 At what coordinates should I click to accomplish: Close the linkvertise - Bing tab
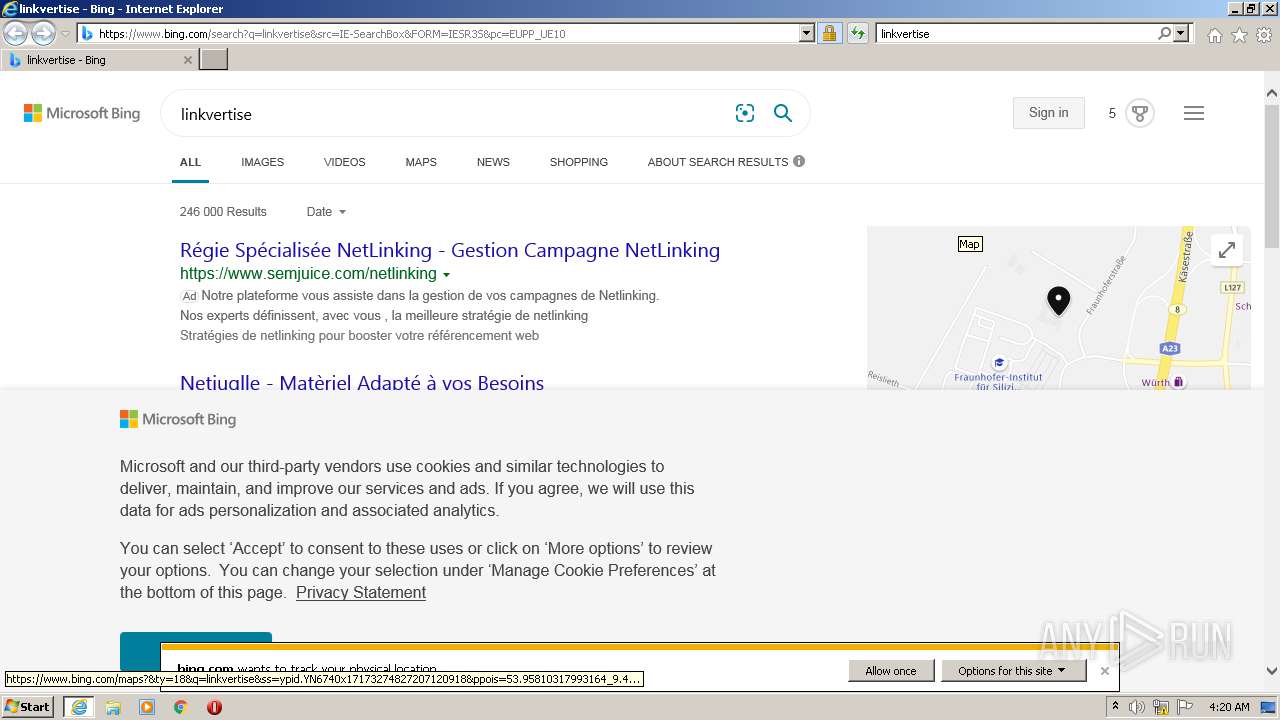pyautogui.click(x=188, y=60)
